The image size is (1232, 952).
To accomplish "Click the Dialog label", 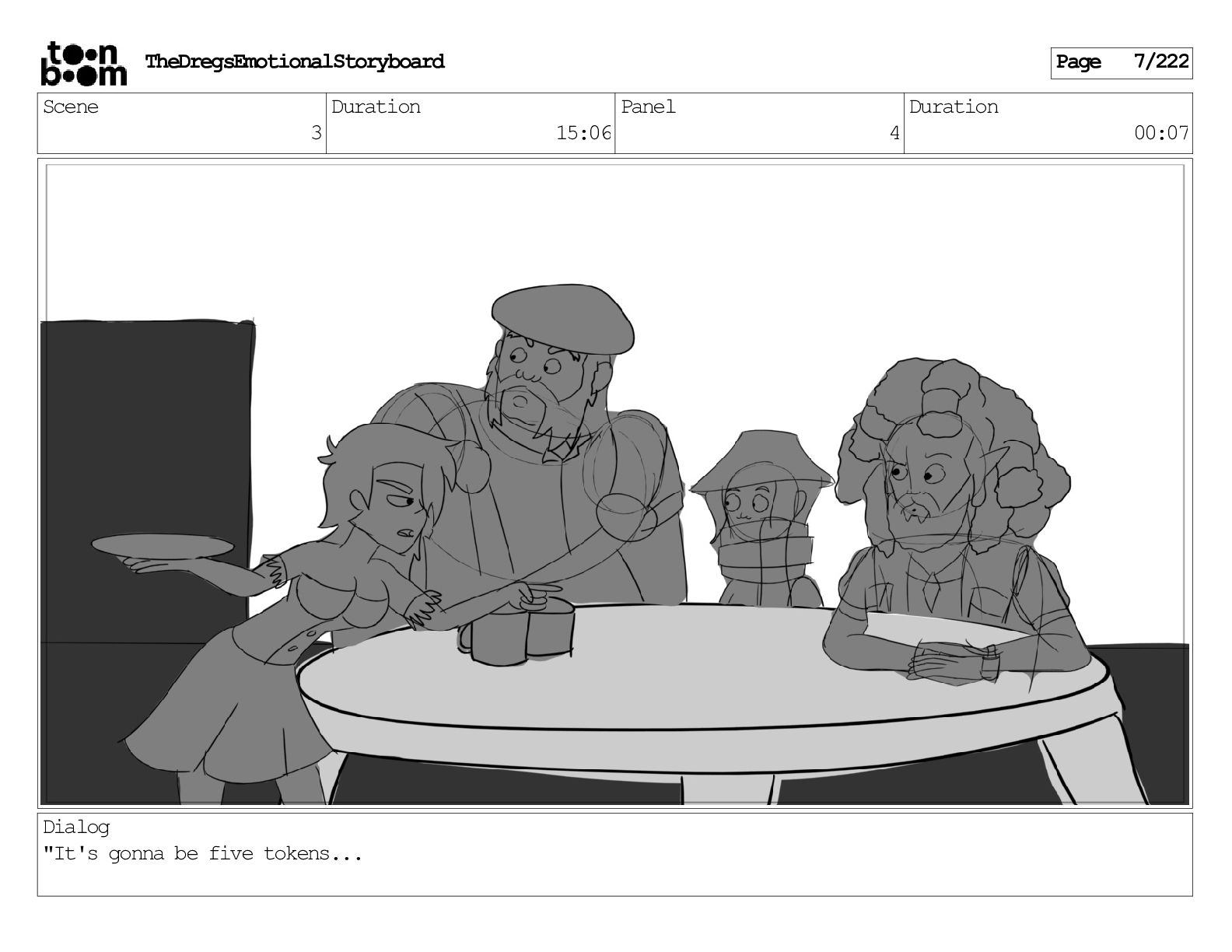I will pyautogui.click(x=76, y=828).
